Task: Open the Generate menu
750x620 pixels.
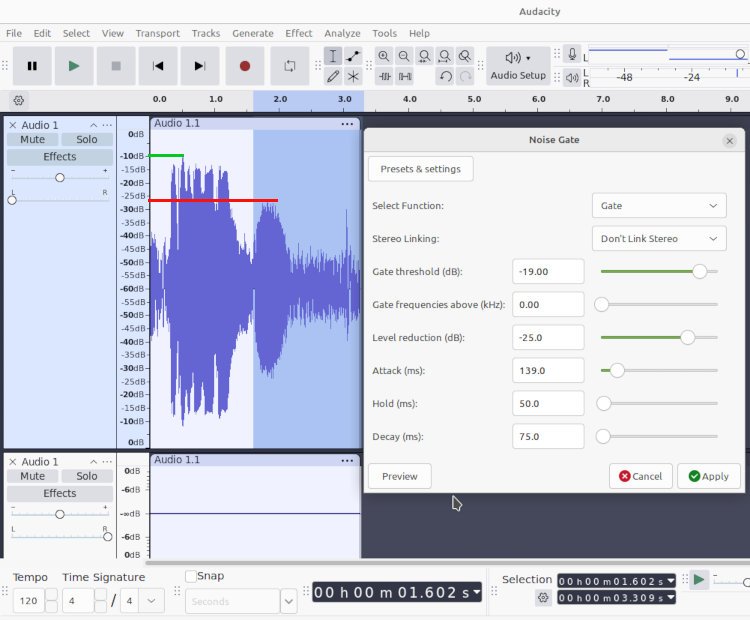Action: (x=253, y=33)
